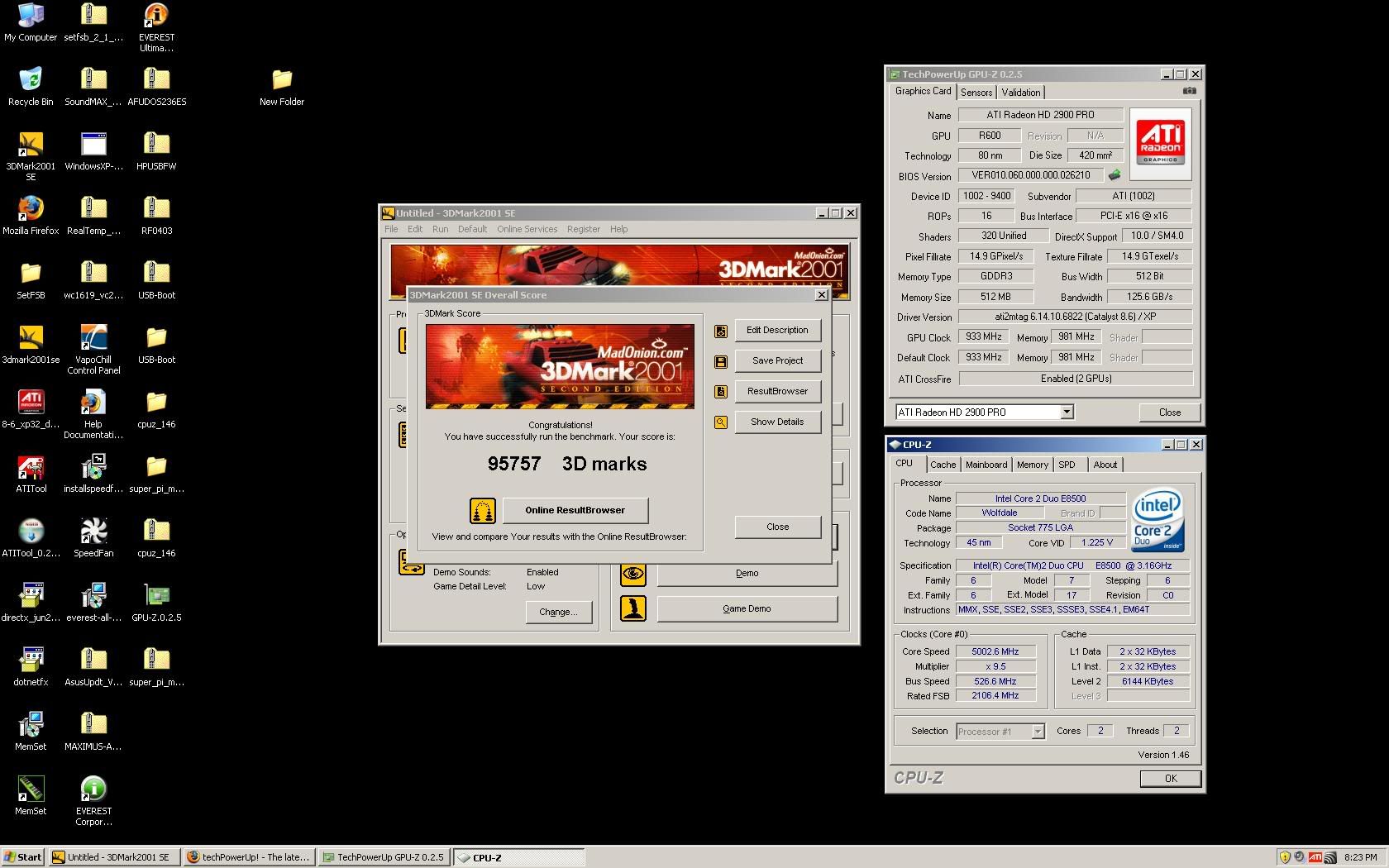The width and height of the screenshot is (1389, 868).
Task: Switch to TechPowerUp GPU-Z taskbar button
Action: coord(384,857)
